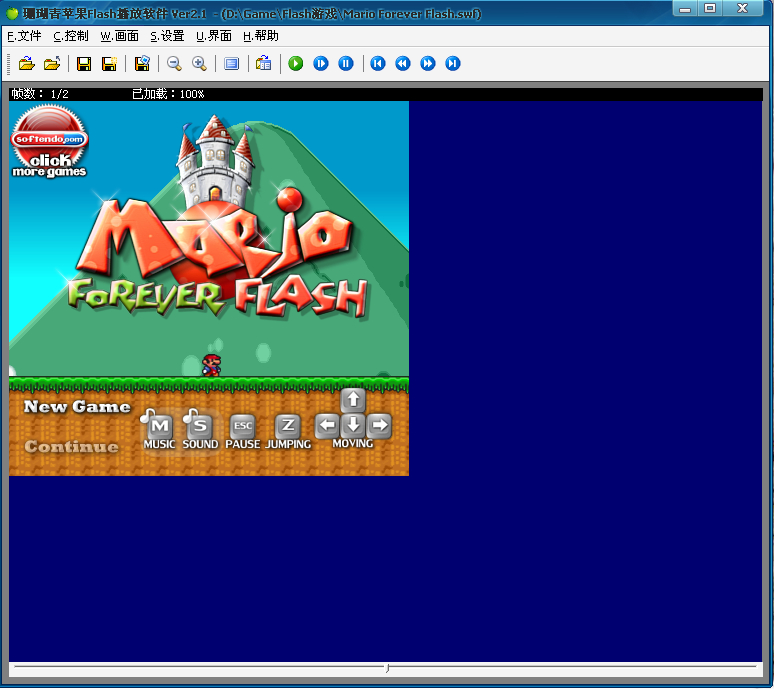Click the 帧数: 1/2 frame counter
Screen dimensions: 774x689
(x=40, y=94)
